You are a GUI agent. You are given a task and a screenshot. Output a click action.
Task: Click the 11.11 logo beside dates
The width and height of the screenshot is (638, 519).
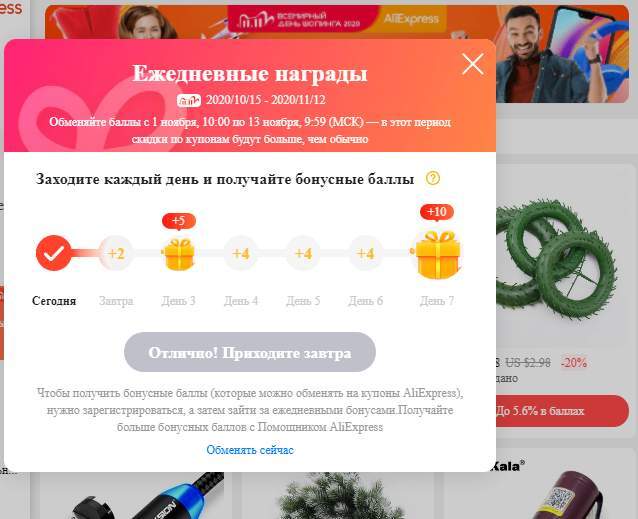point(189,100)
